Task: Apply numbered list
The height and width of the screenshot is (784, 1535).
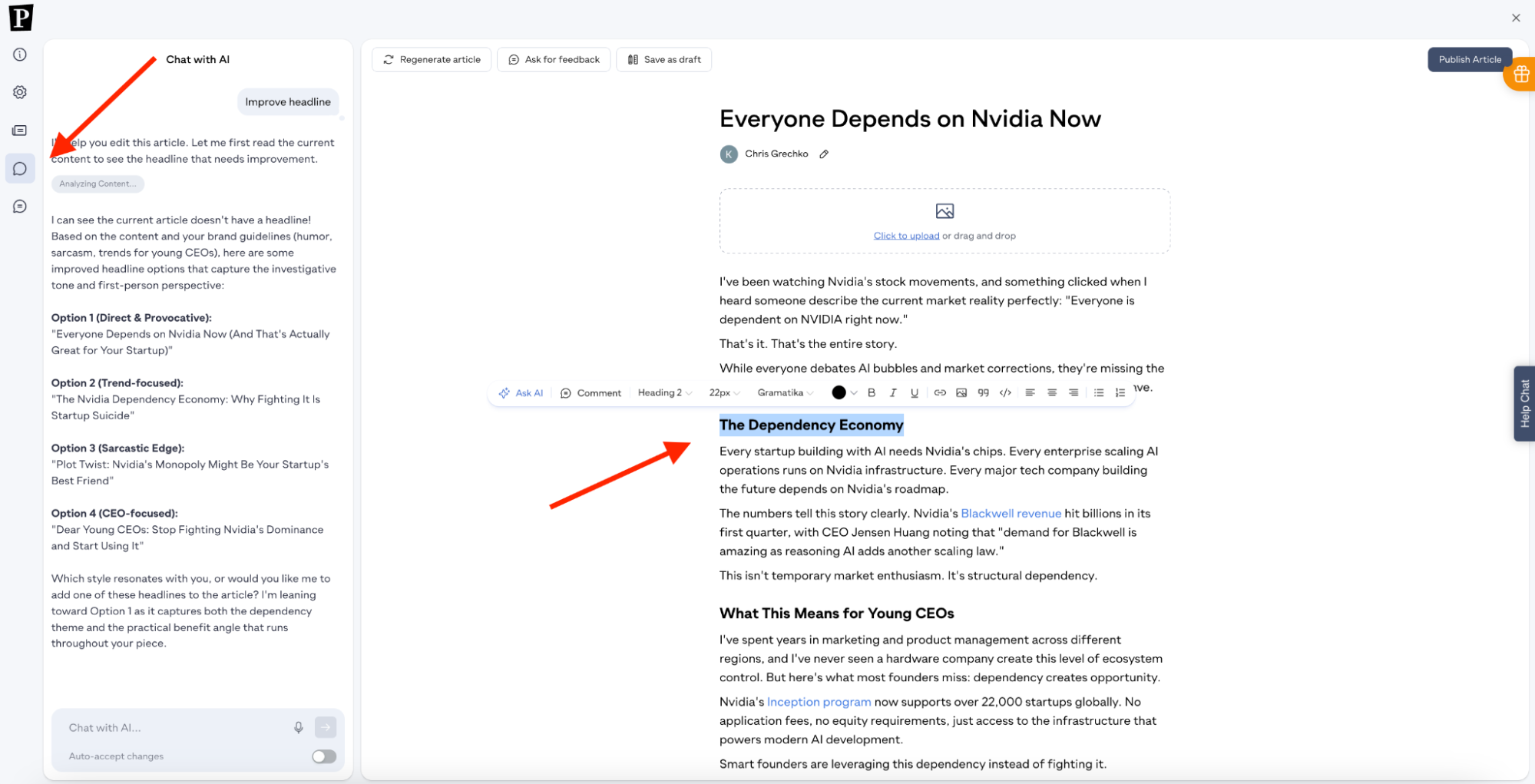Action: pyautogui.click(x=1120, y=392)
